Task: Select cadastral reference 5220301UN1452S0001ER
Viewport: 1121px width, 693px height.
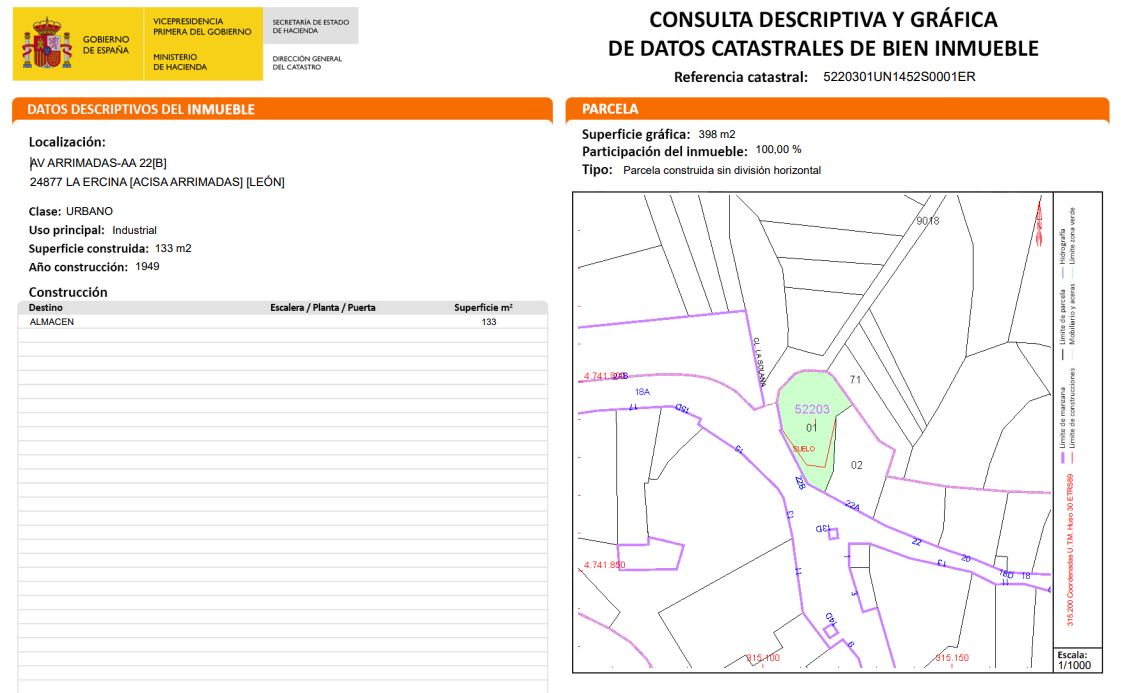Action: click(x=899, y=77)
